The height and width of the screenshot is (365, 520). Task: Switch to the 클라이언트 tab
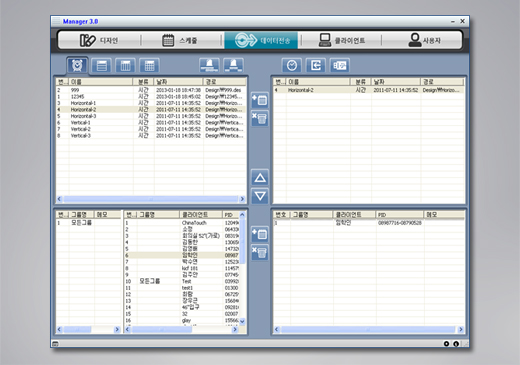(342, 40)
